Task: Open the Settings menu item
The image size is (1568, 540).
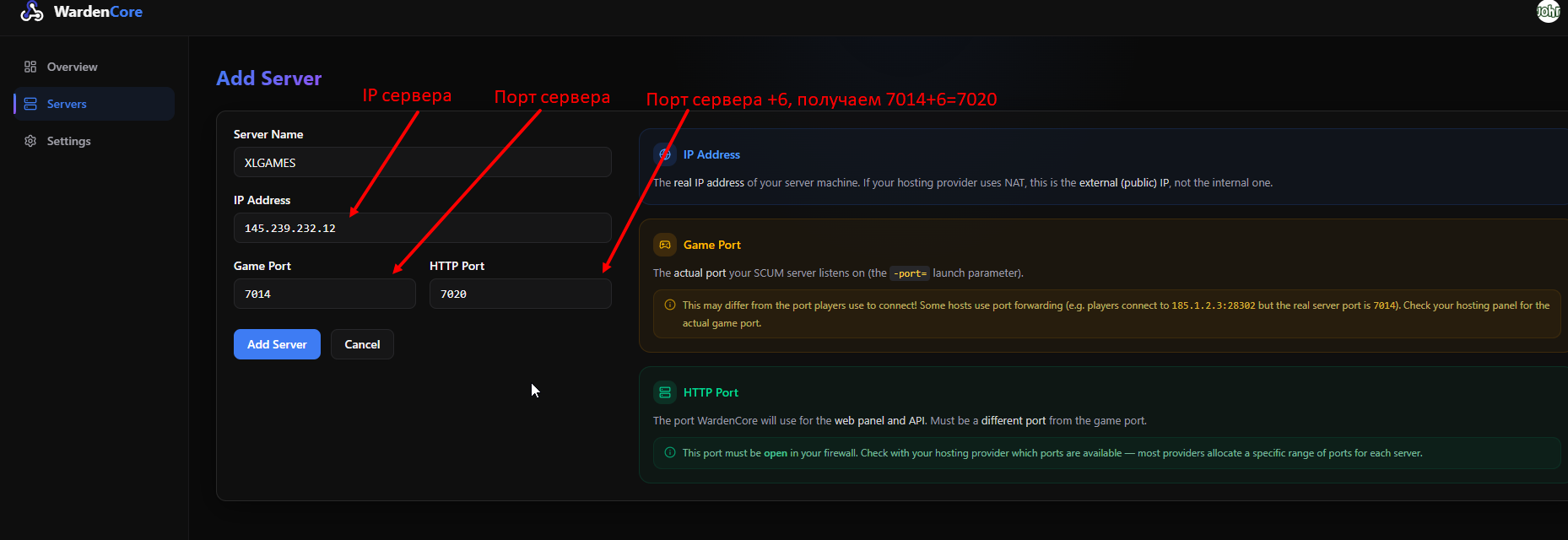Action: [68, 141]
